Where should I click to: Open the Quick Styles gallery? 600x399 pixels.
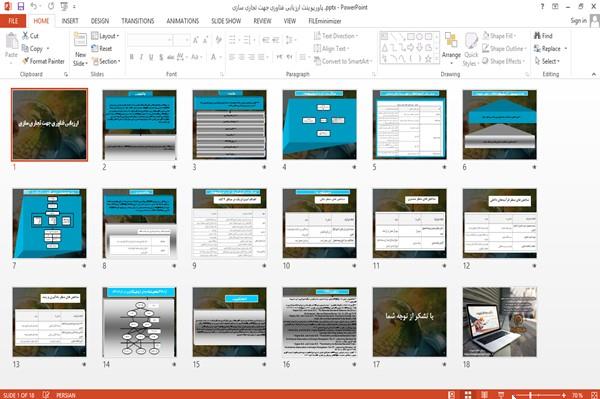[471, 50]
